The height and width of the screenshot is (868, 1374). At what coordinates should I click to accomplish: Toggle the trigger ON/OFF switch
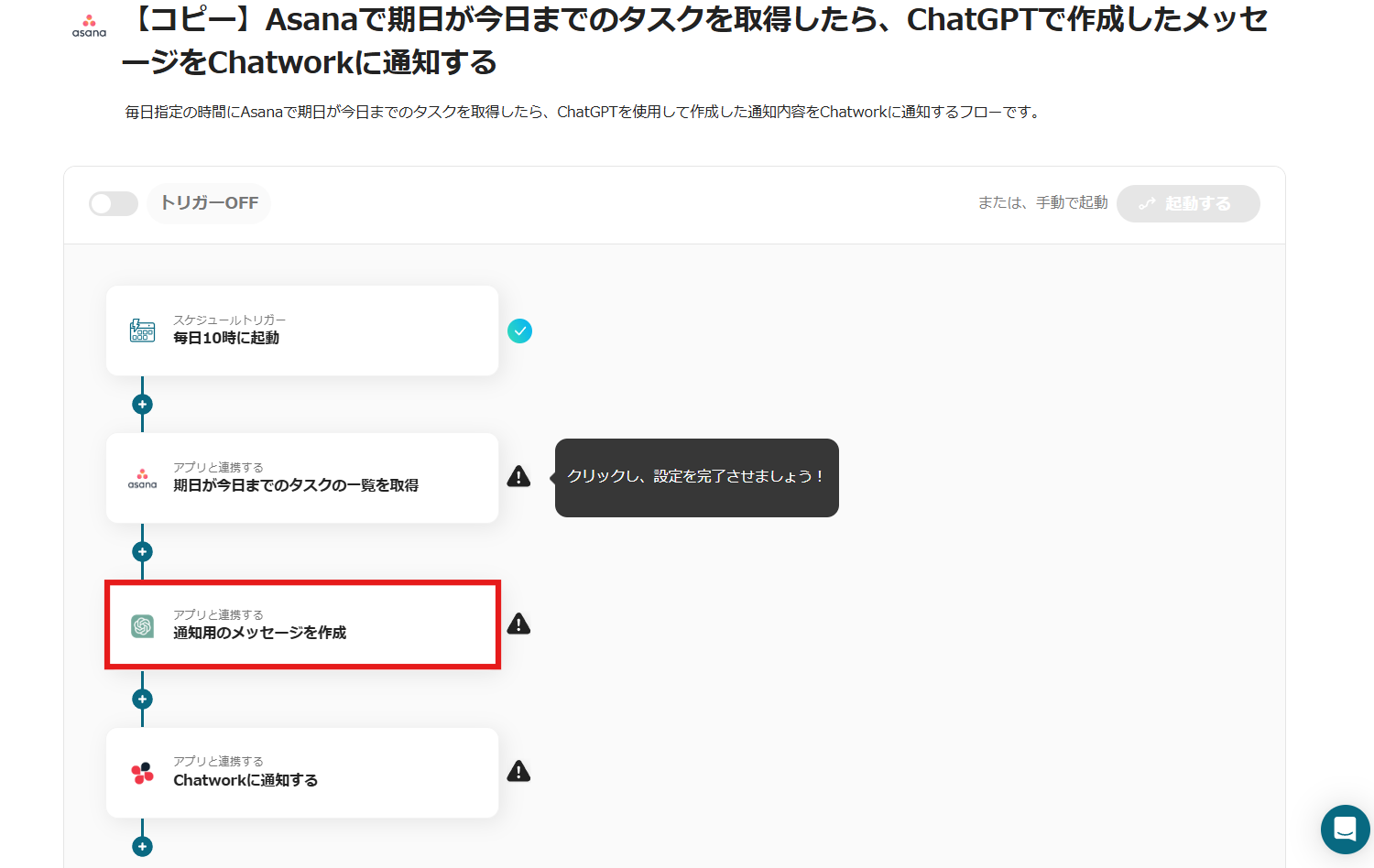114,203
